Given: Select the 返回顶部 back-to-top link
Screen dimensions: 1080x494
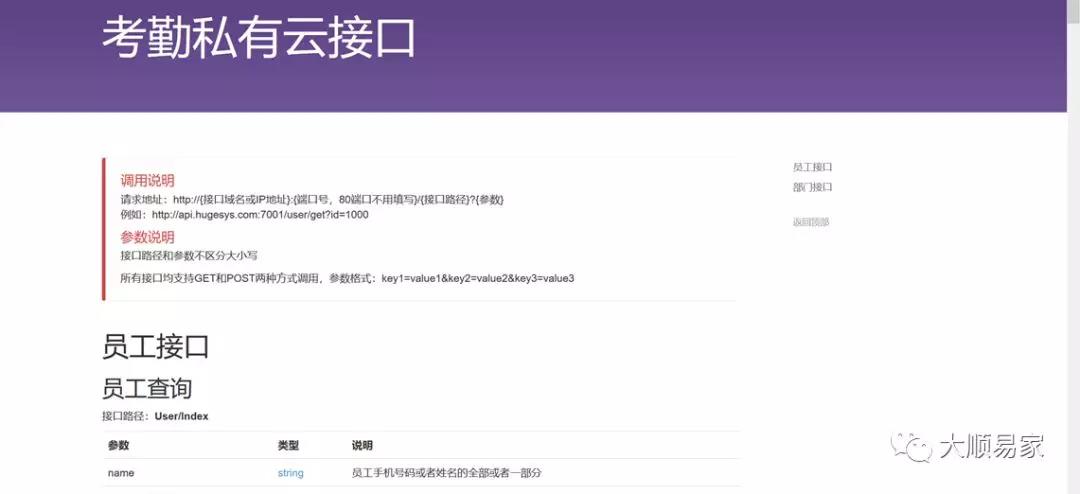Looking at the screenshot, I should point(811,222).
